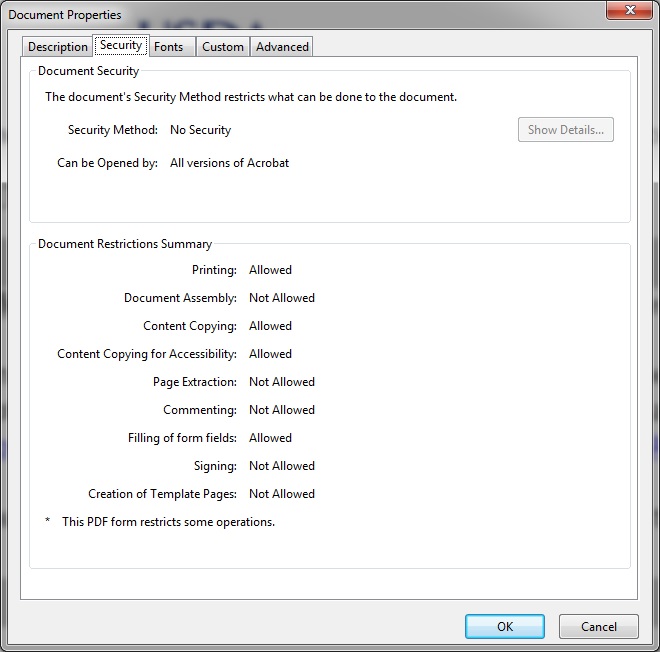Click the Printing restriction label
The width and height of the screenshot is (660, 652).
214,270
